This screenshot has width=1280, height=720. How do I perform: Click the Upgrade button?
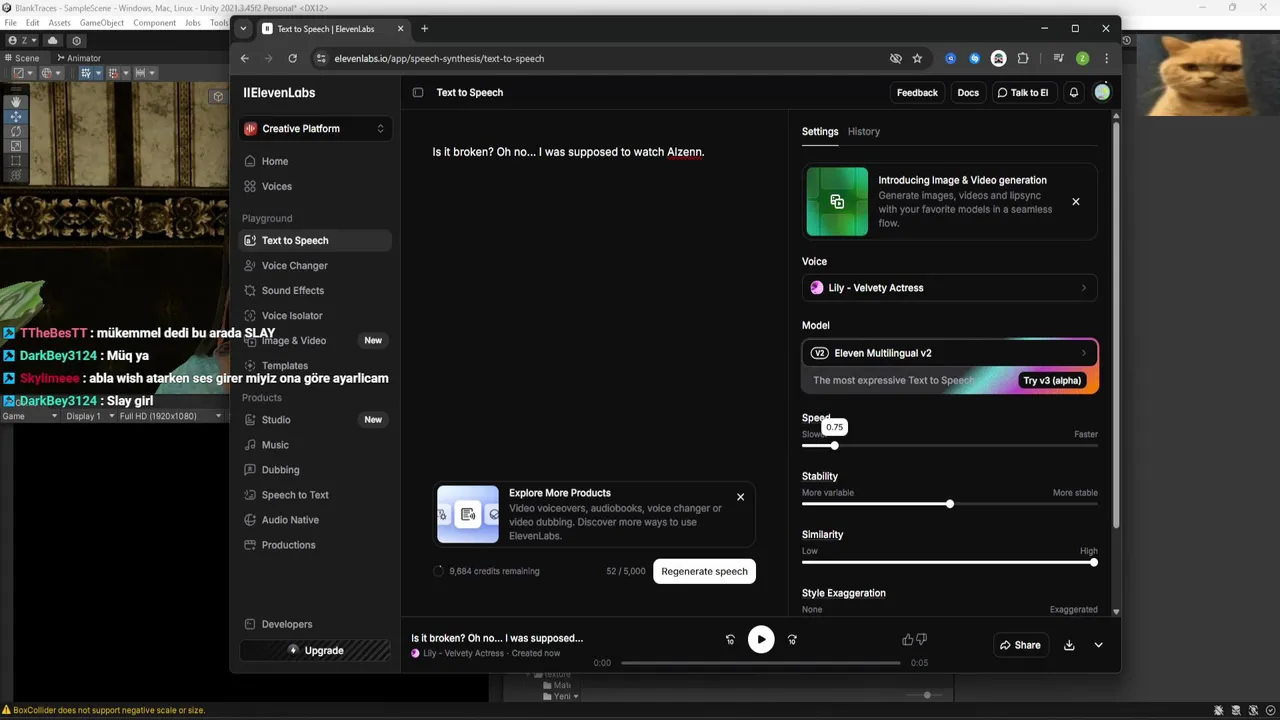(x=315, y=650)
